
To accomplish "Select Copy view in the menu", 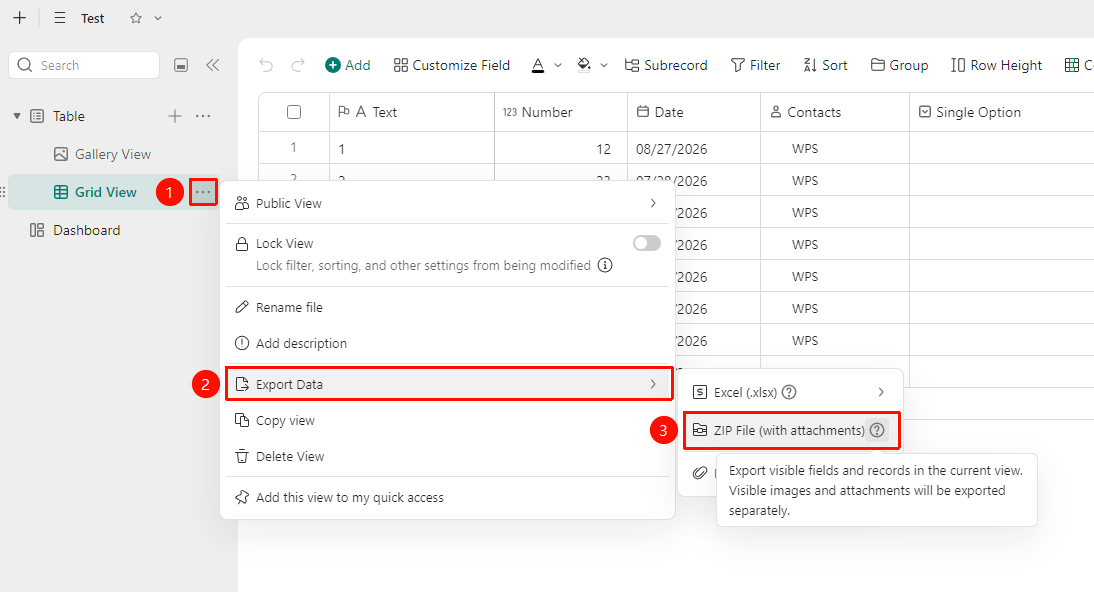I will pyautogui.click(x=447, y=420).
